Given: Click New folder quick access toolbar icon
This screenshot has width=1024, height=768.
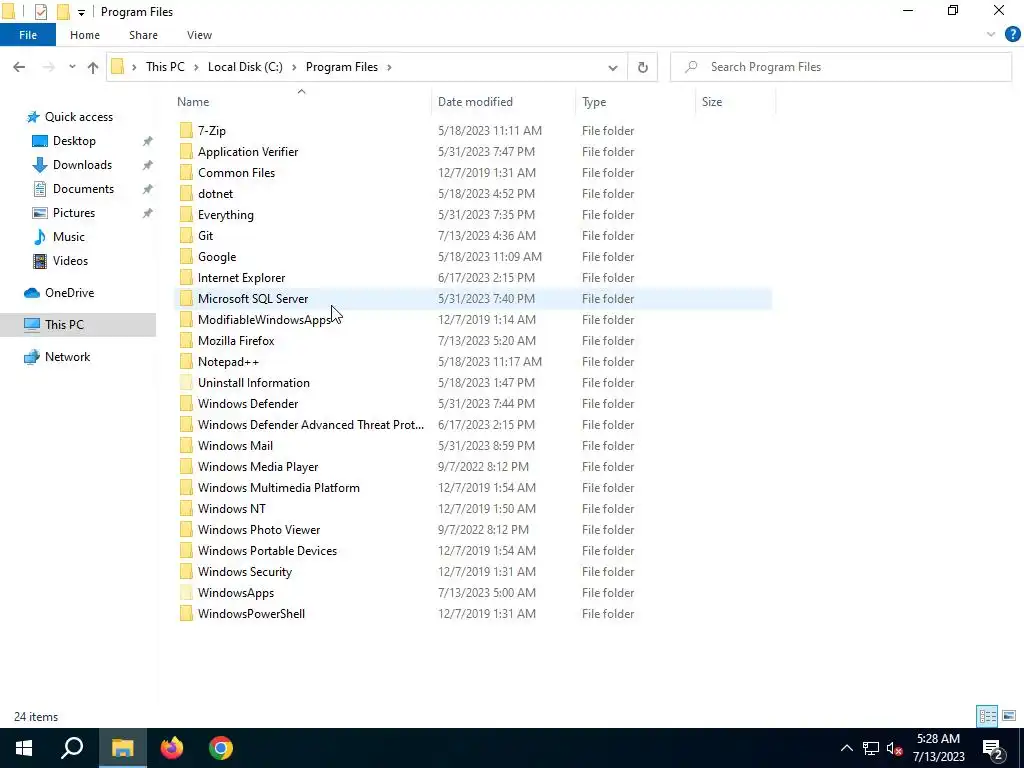Looking at the screenshot, I should [x=63, y=12].
